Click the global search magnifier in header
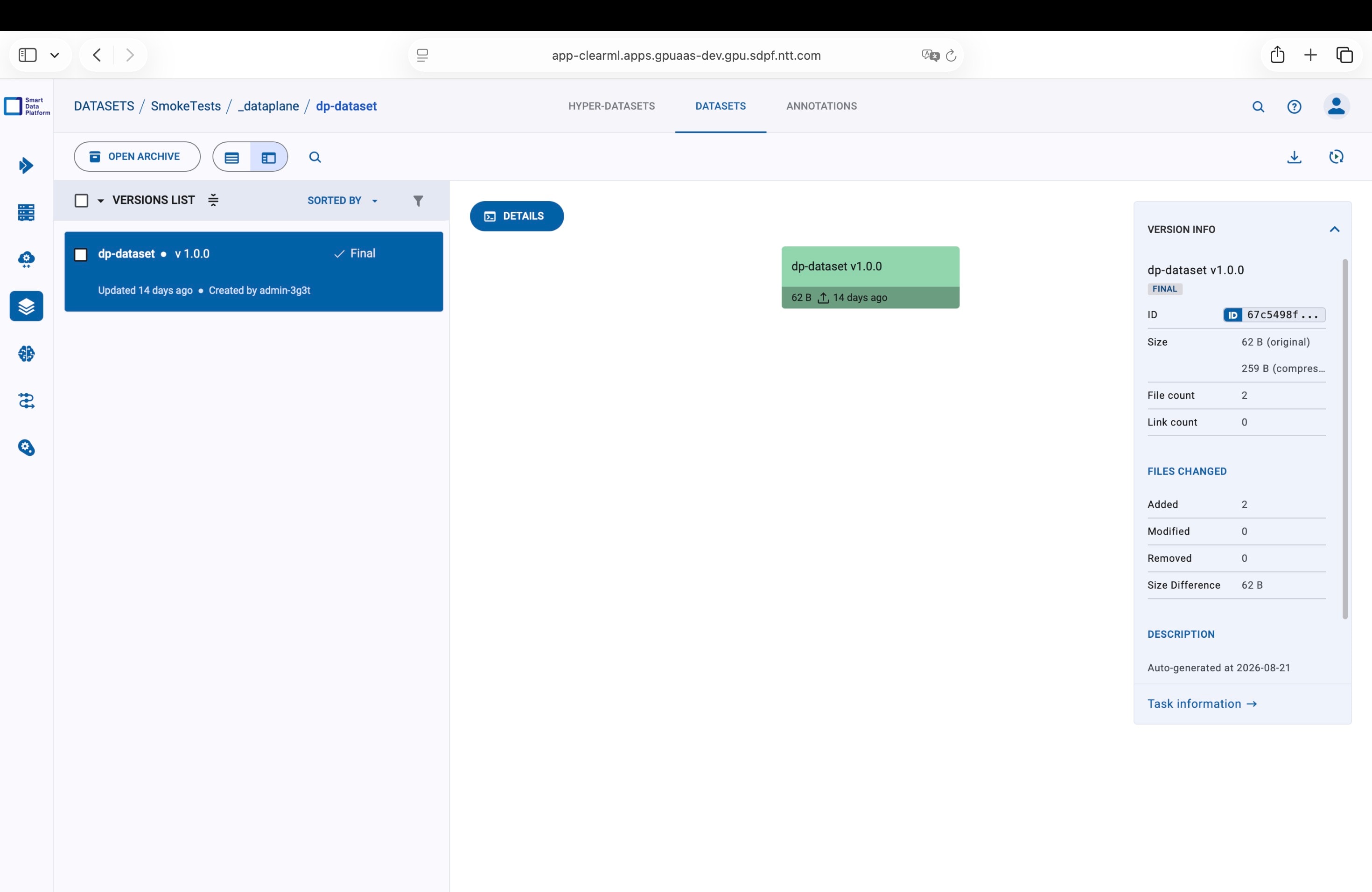The image size is (1372, 892). 1258,107
